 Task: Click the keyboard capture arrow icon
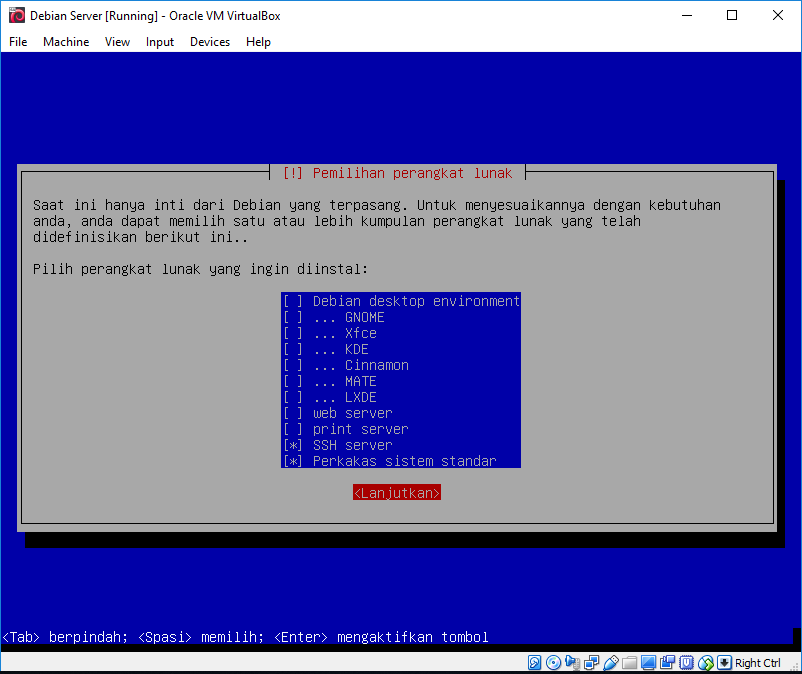[724, 663]
